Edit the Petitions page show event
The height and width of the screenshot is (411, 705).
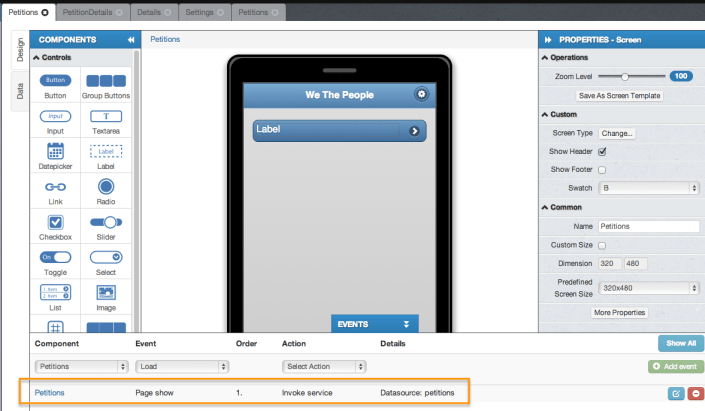pos(676,394)
